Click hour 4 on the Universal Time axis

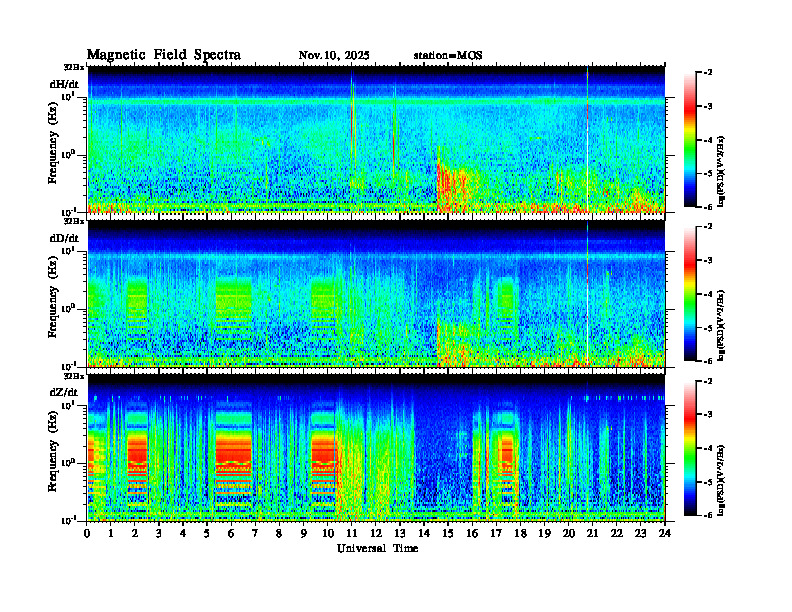[183, 533]
